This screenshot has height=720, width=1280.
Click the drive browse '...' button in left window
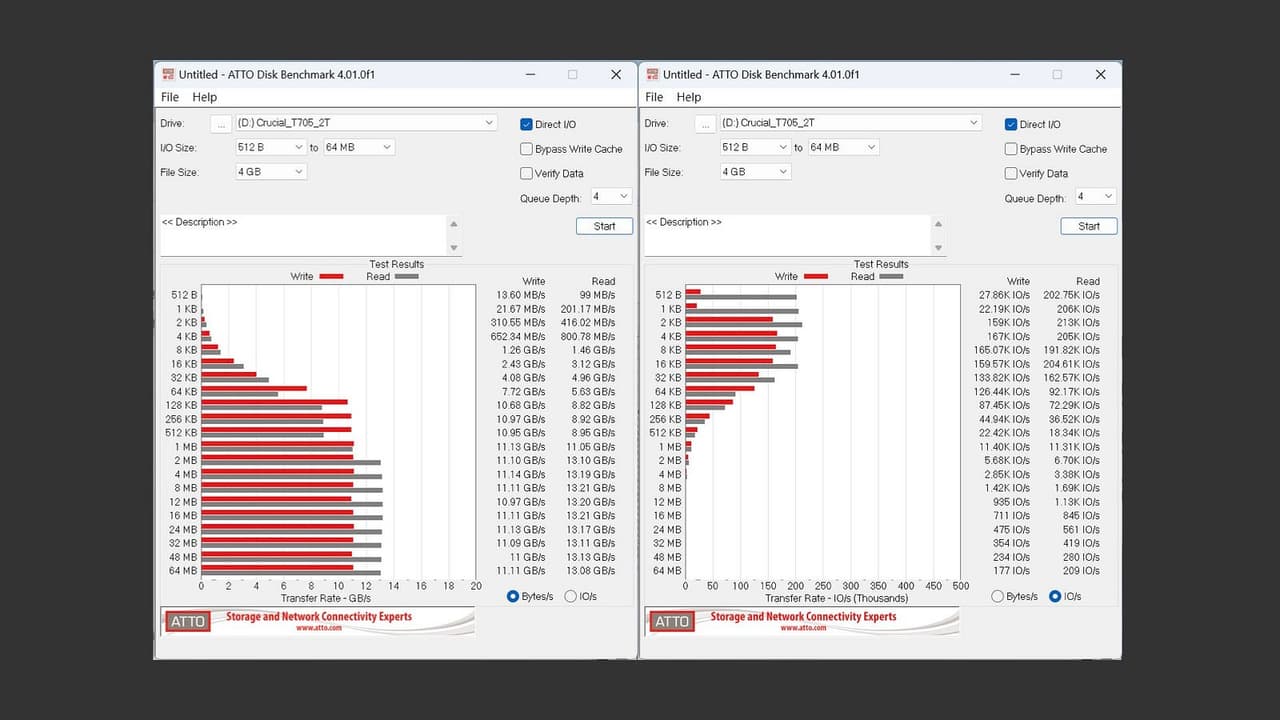pos(221,123)
